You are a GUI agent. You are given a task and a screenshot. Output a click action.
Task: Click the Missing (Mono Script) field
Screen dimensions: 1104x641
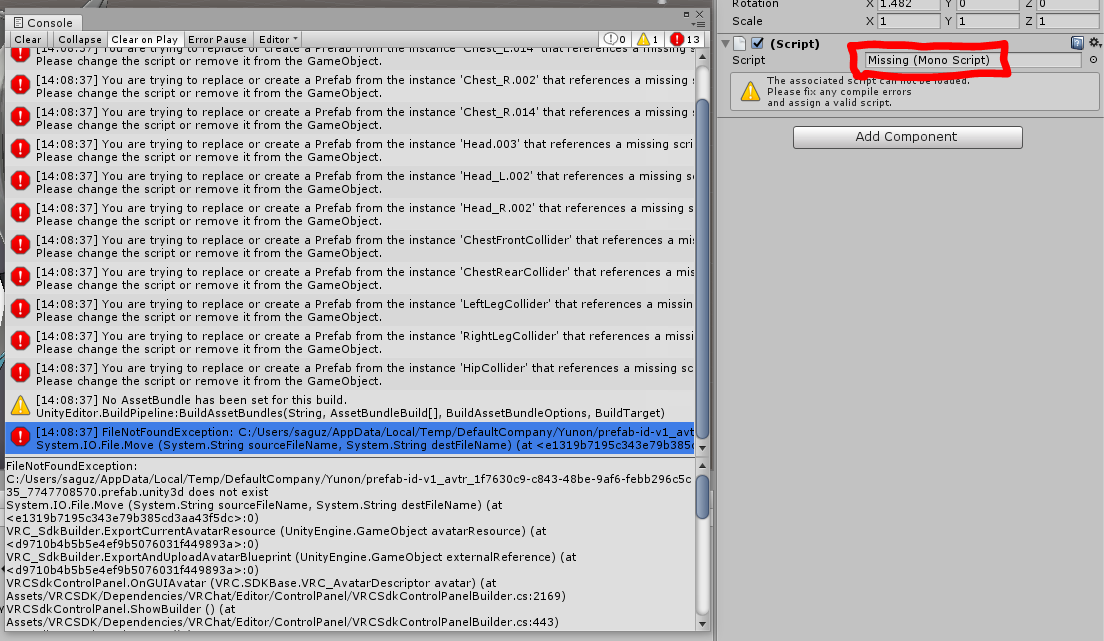pyautogui.click(x=972, y=60)
